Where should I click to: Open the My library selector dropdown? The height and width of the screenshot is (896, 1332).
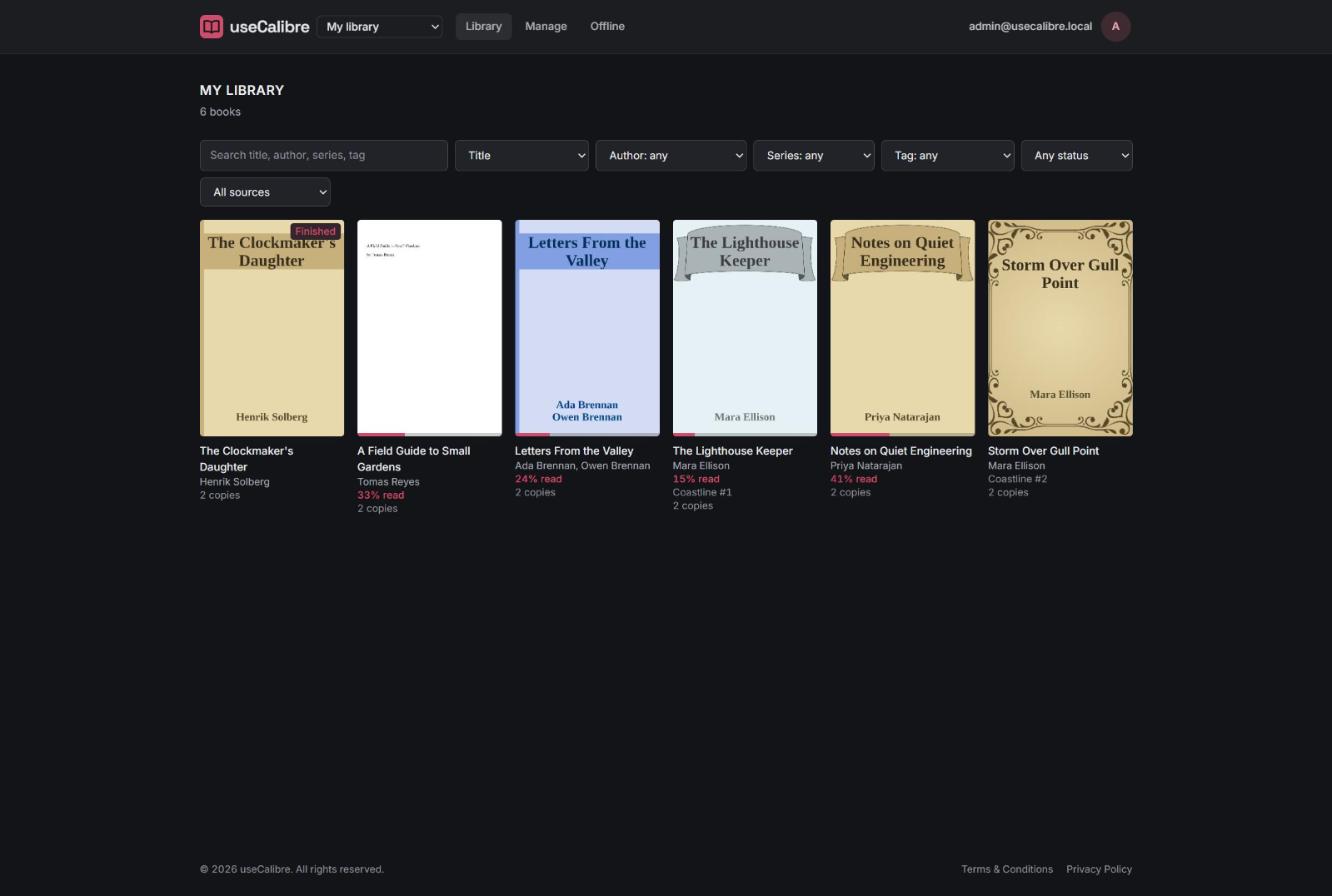[x=380, y=27]
